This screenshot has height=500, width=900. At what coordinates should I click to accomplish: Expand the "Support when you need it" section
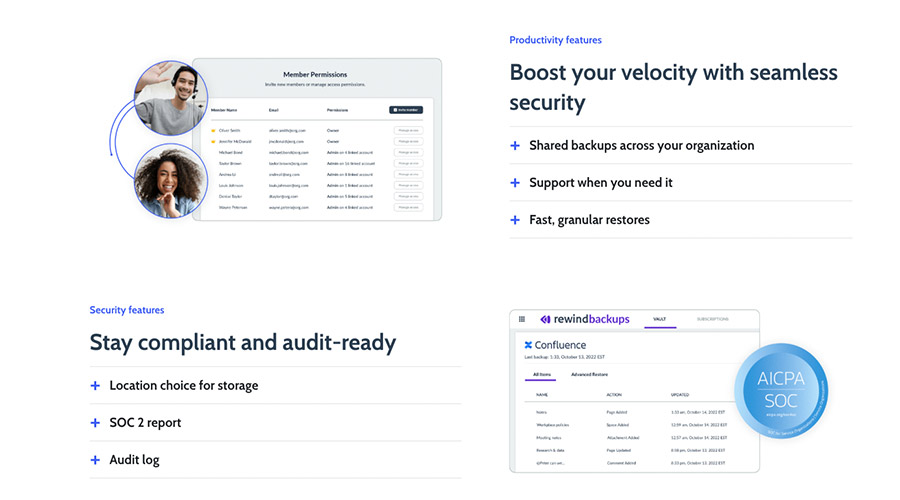point(515,183)
